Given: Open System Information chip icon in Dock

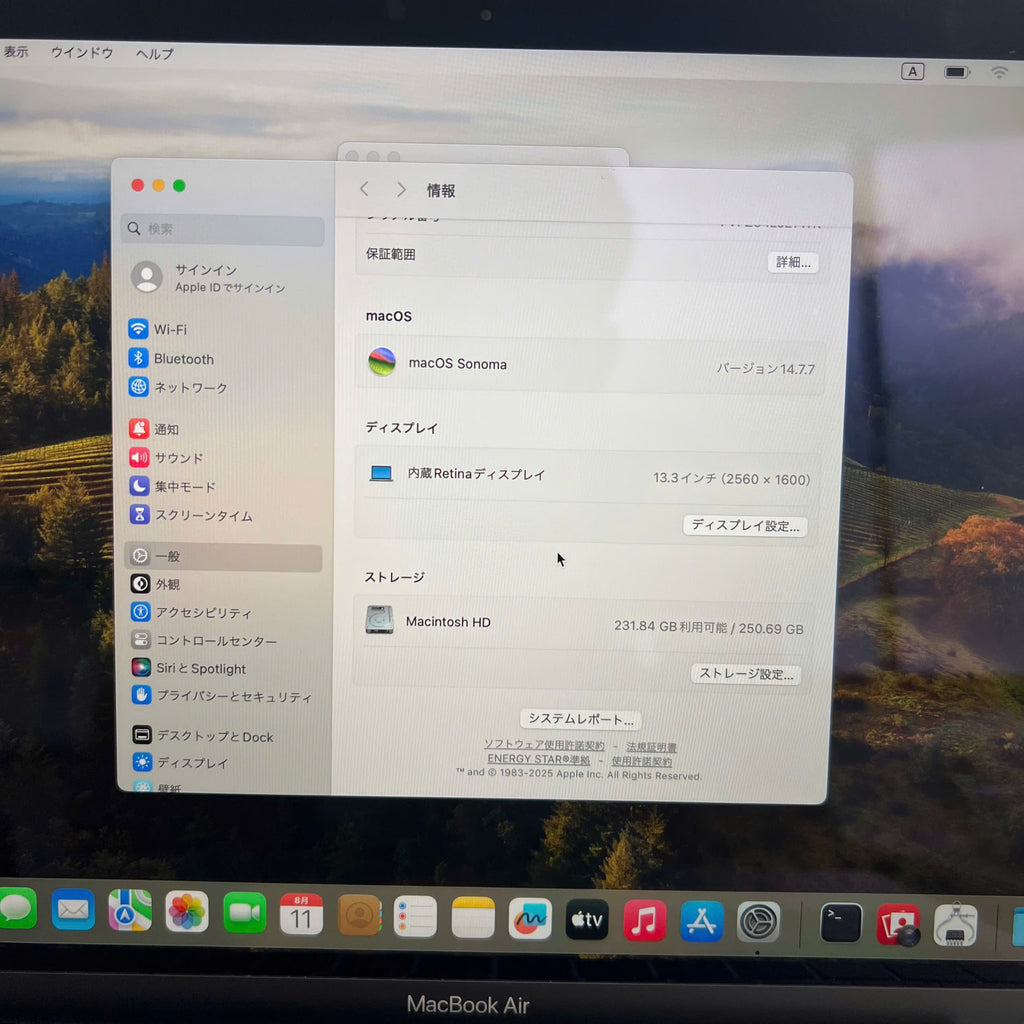Looking at the screenshot, I should point(955,925).
